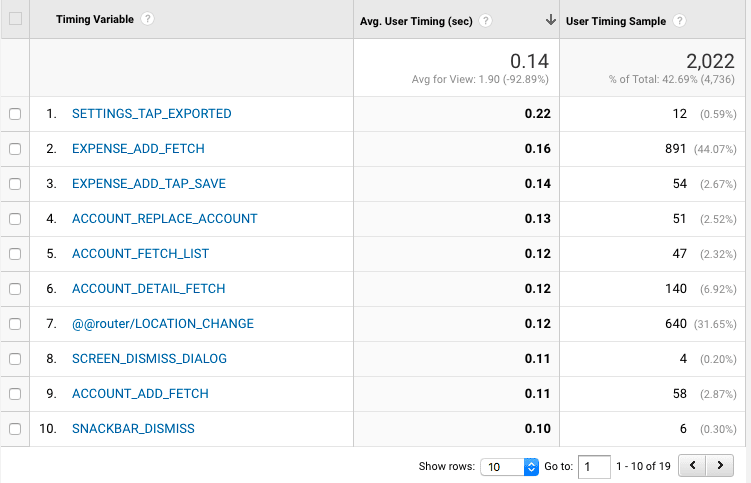Tick the select-all checkbox in header

coord(15,19)
